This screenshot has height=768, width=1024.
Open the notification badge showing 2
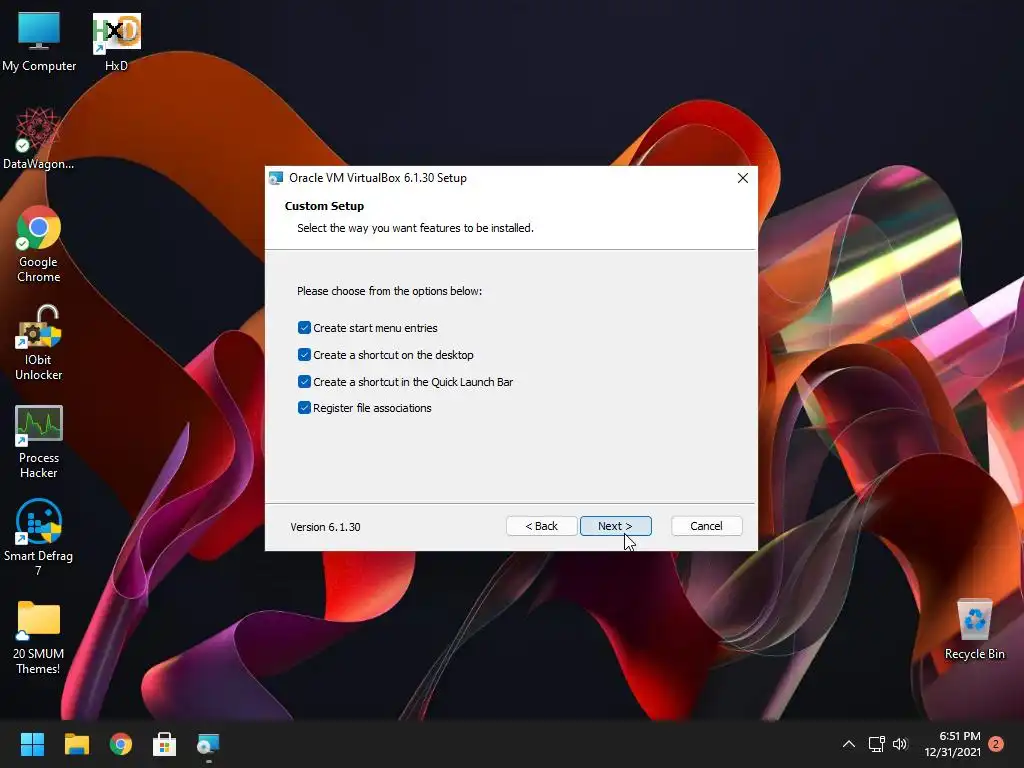coord(996,744)
